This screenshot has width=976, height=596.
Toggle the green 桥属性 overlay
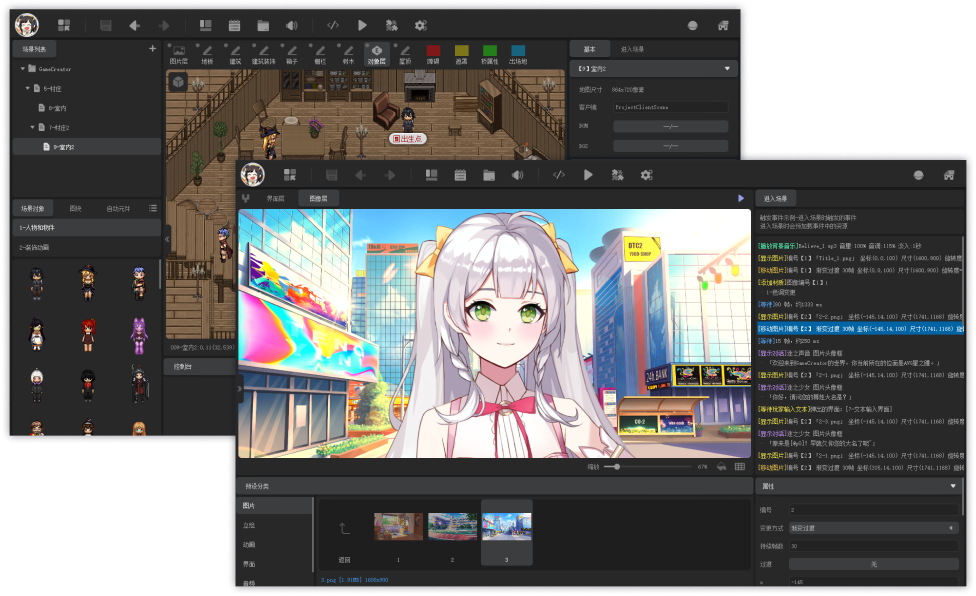489,52
